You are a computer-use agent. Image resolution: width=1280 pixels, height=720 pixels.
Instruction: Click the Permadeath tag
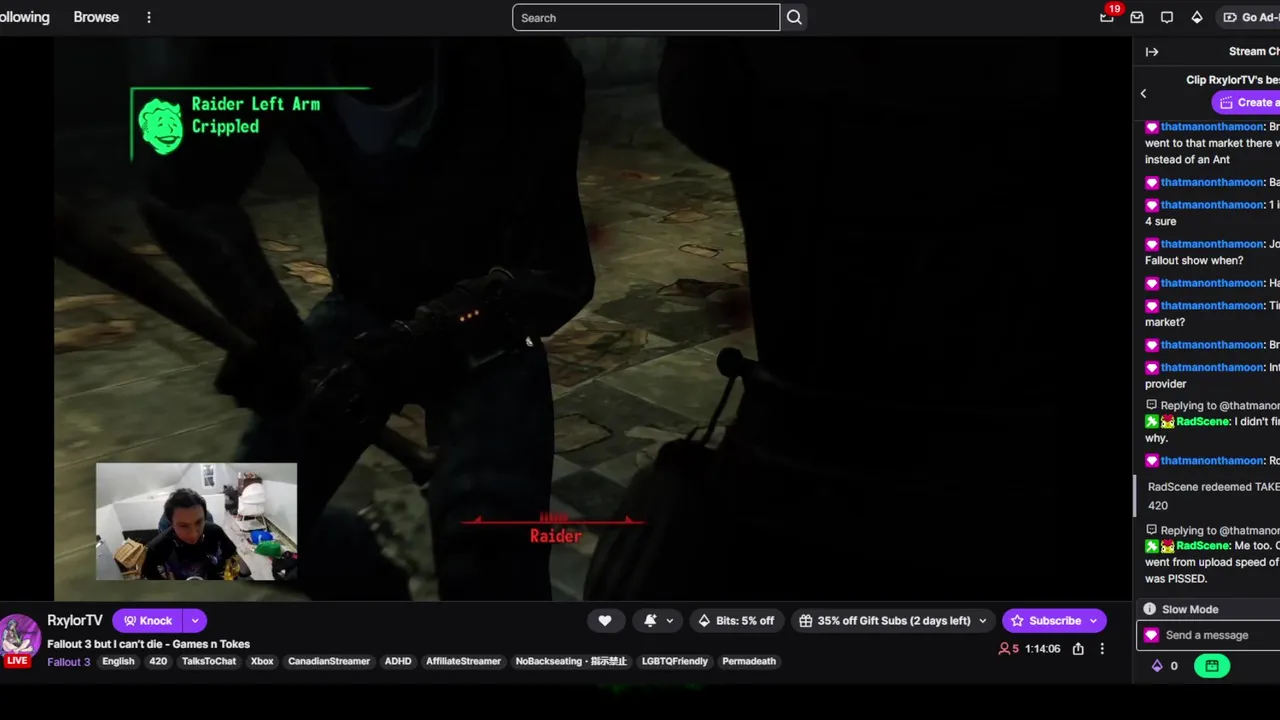[x=749, y=661]
